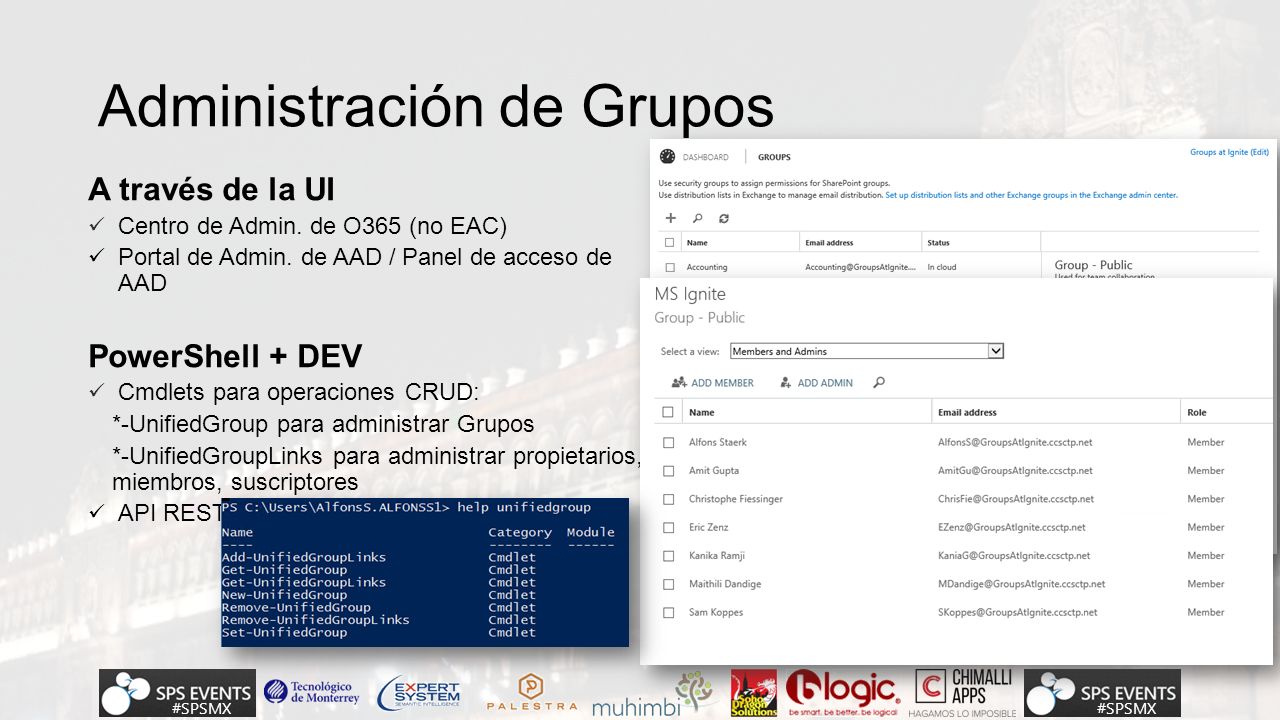Click Remove-UnifiedGroupLinks in PowerShell output
This screenshot has width=1280, height=720.
pyautogui.click(x=316, y=620)
